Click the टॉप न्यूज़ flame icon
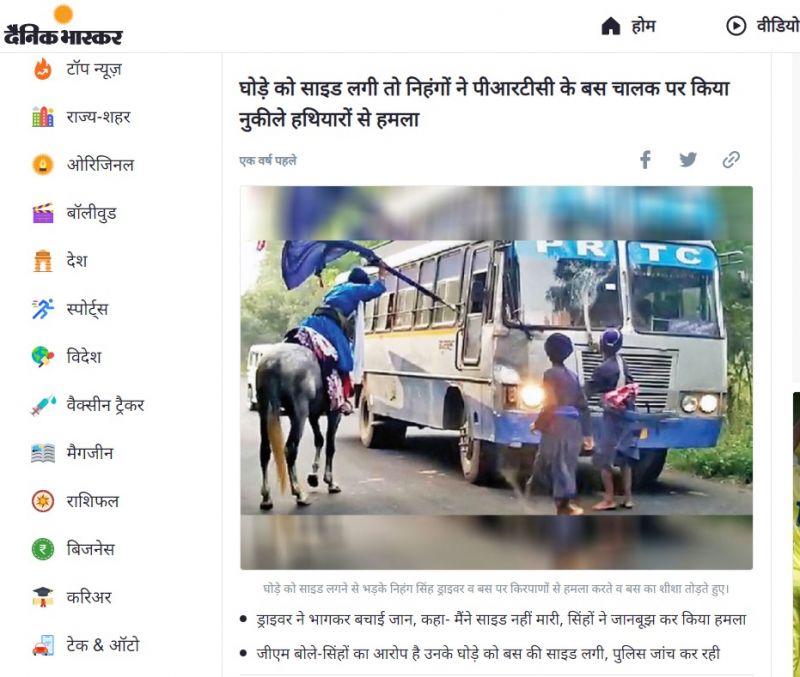 [43, 69]
